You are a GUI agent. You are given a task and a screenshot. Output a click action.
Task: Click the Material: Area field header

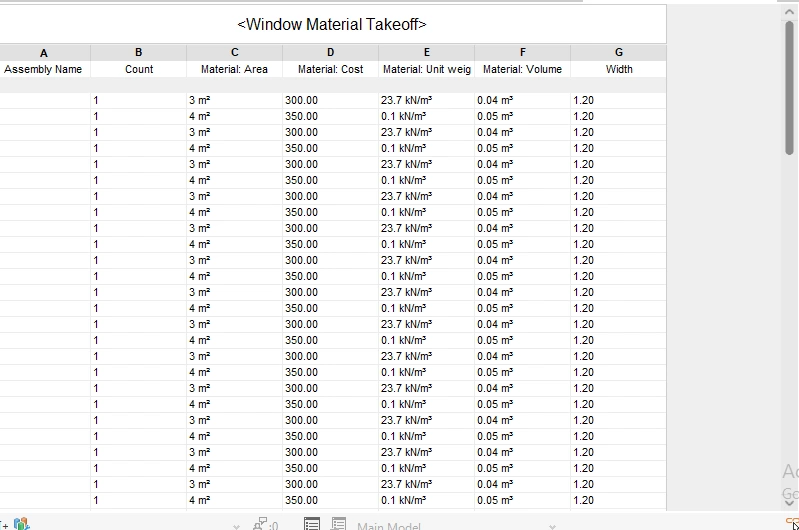(x=234, y=69)
